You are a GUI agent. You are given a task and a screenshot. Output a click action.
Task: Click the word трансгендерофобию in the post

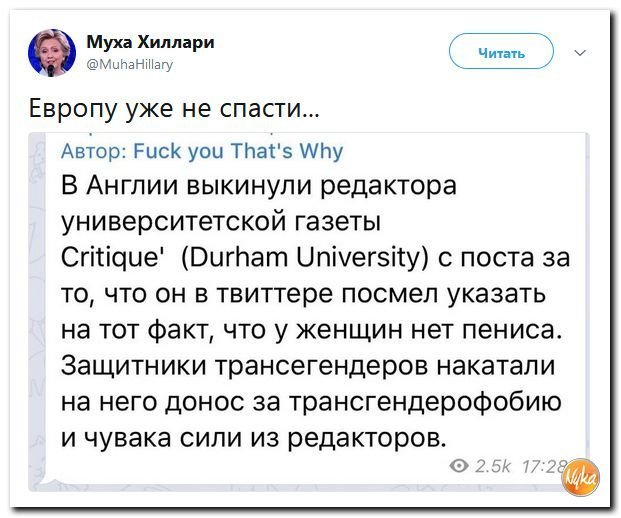pos(426,402)
